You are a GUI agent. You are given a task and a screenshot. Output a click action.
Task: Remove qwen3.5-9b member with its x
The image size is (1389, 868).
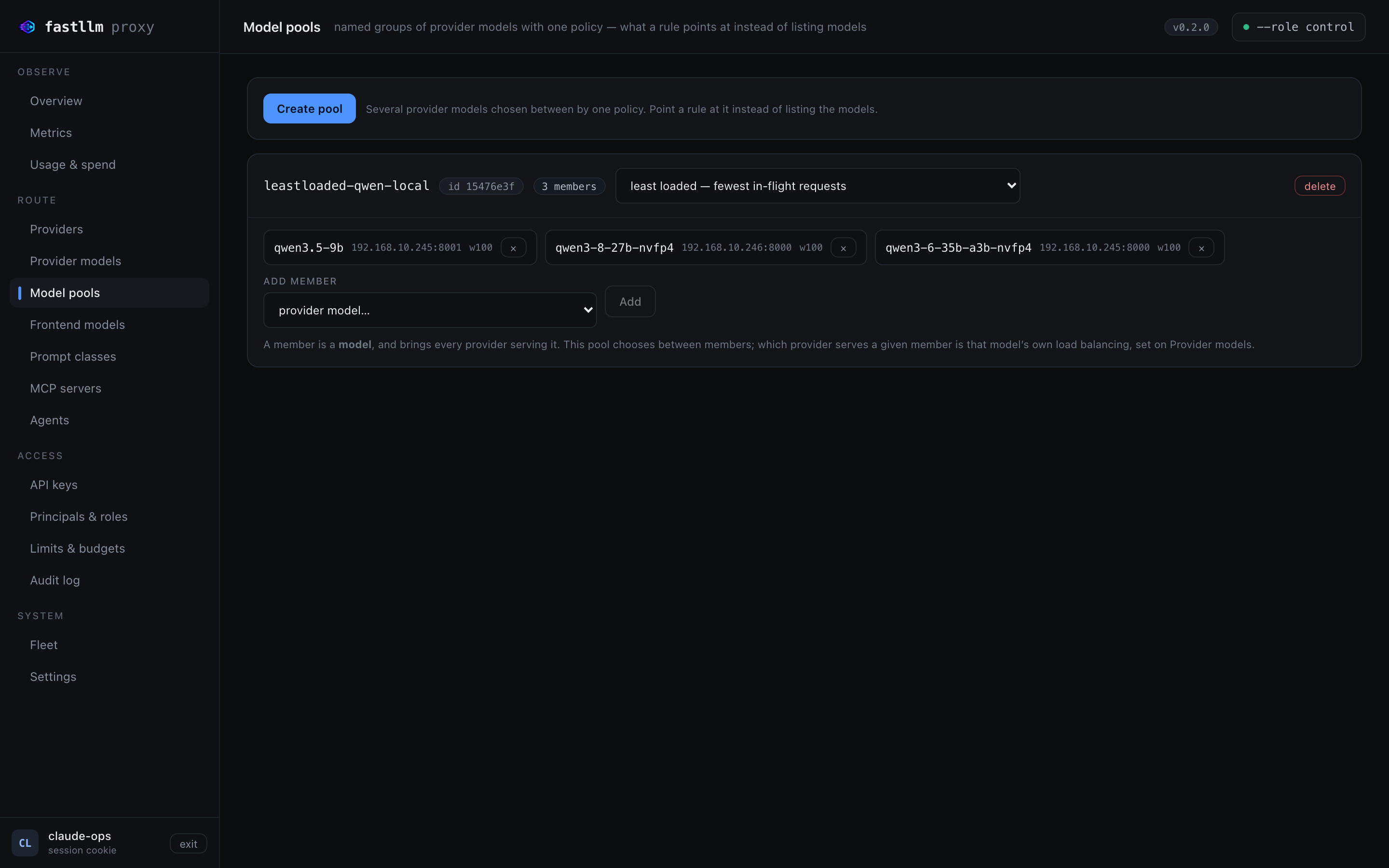pyautogui.click(x=513, y=248)
